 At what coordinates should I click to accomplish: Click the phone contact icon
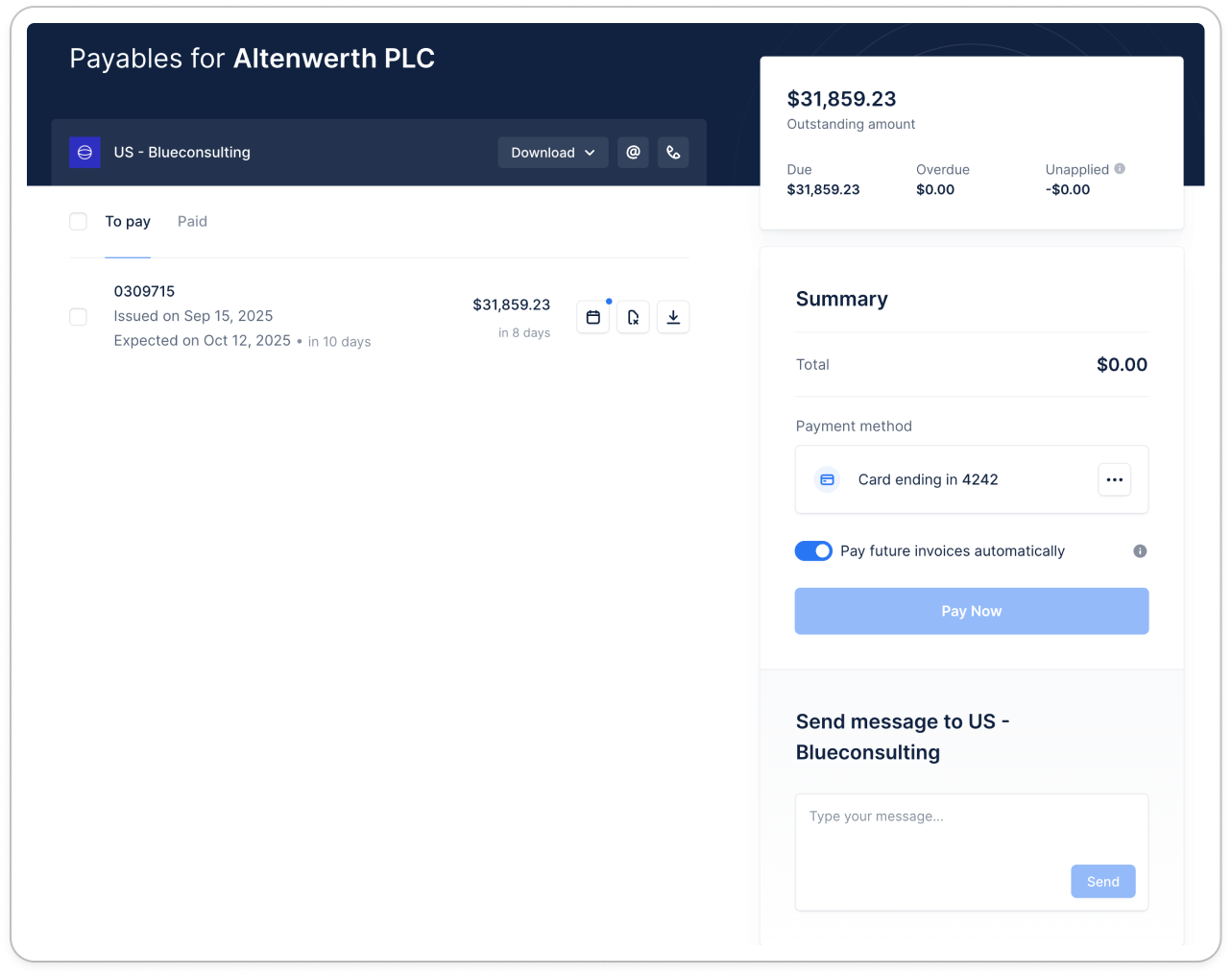(x=673, y=153)
